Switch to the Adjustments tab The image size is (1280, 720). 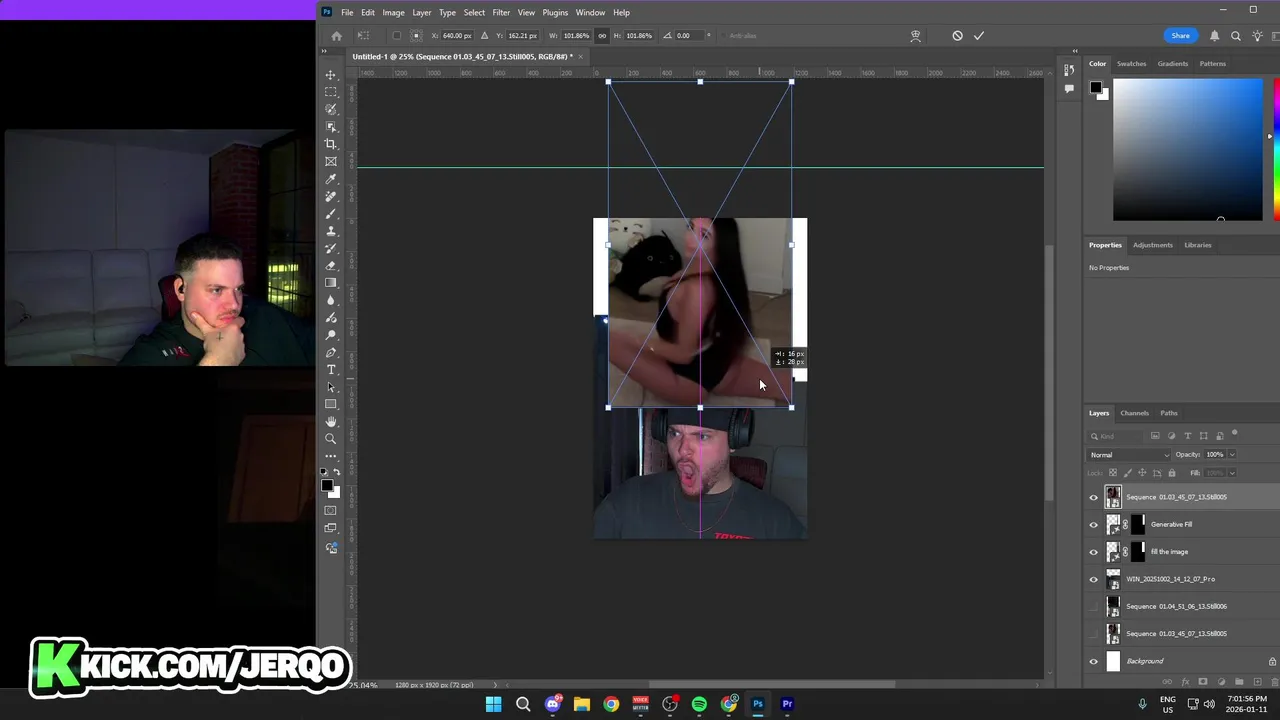tap(1153, 245)
